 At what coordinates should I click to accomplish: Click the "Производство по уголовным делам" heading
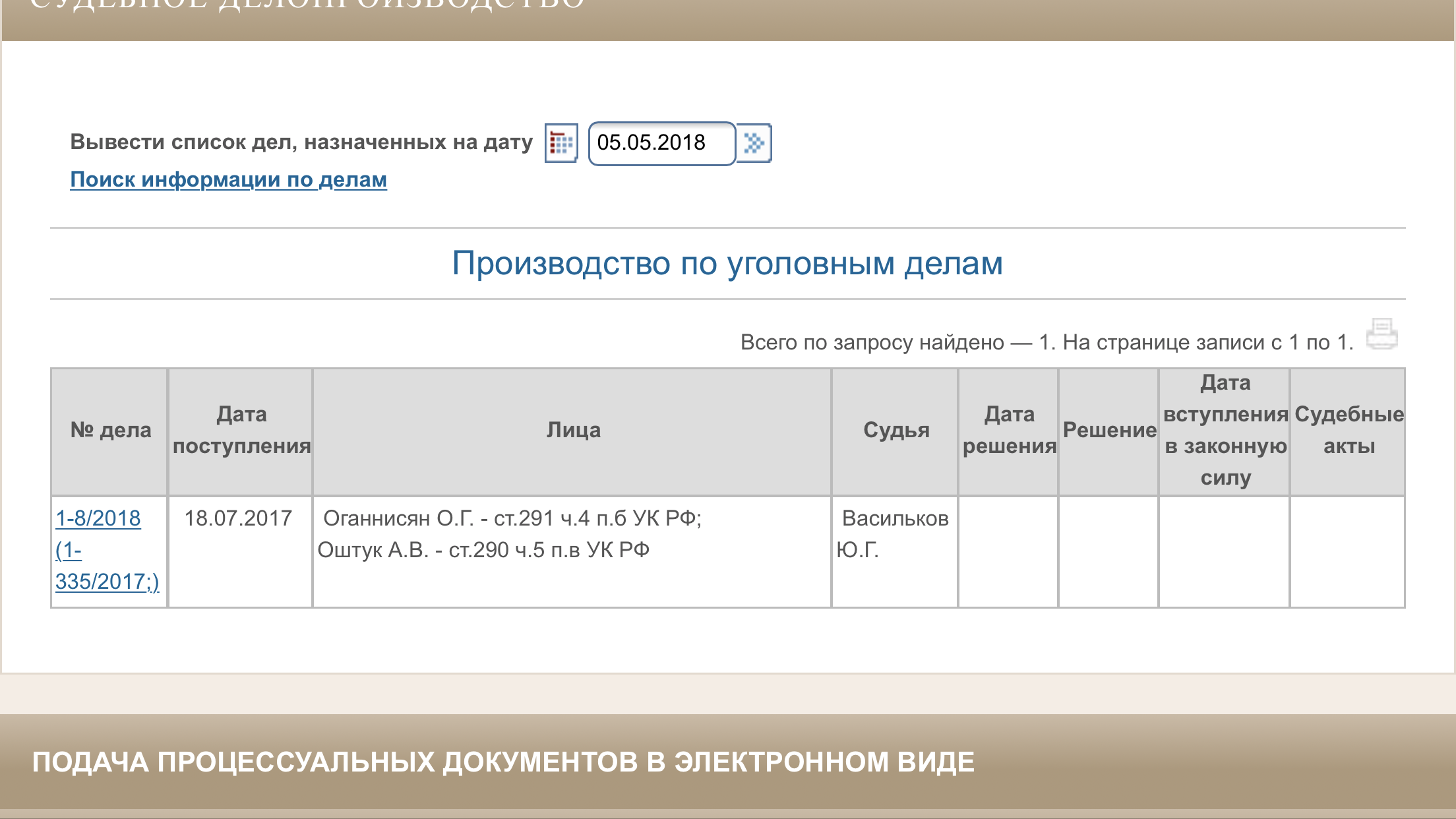click(727, 264)
